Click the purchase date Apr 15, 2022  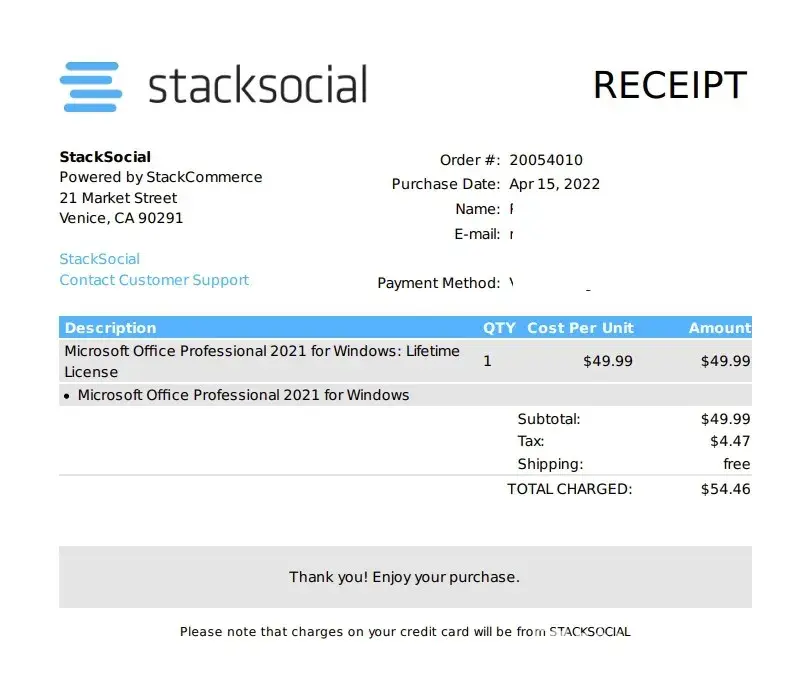pos(554,184)
